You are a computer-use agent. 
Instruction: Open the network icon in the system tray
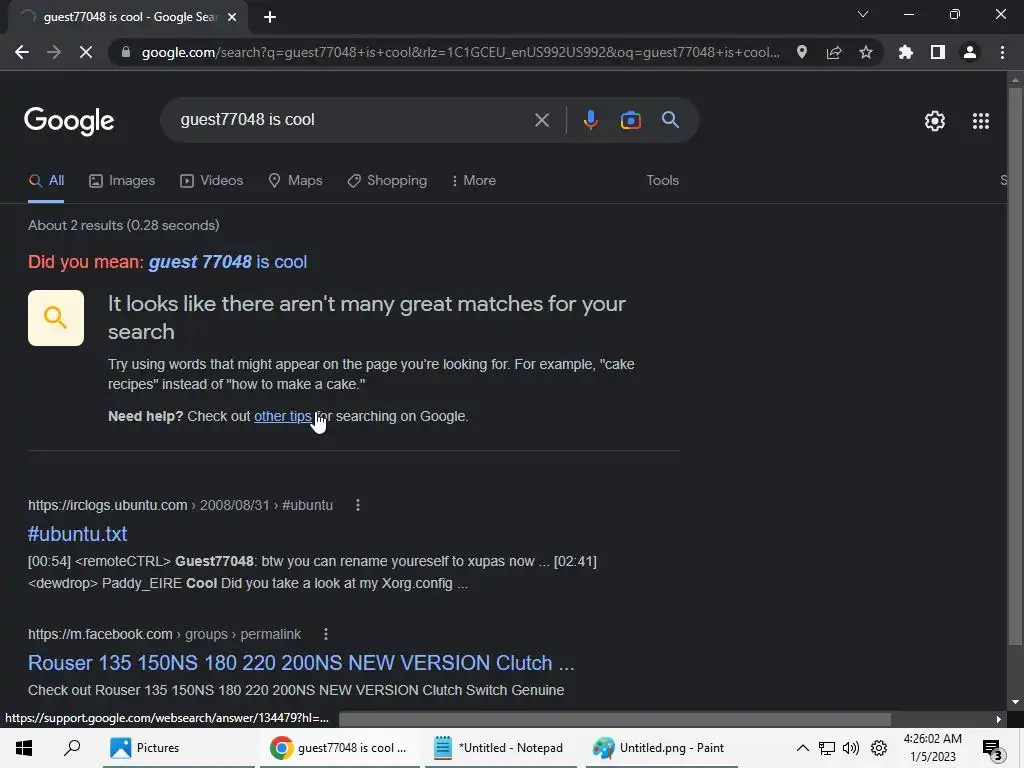pos(827,748)
